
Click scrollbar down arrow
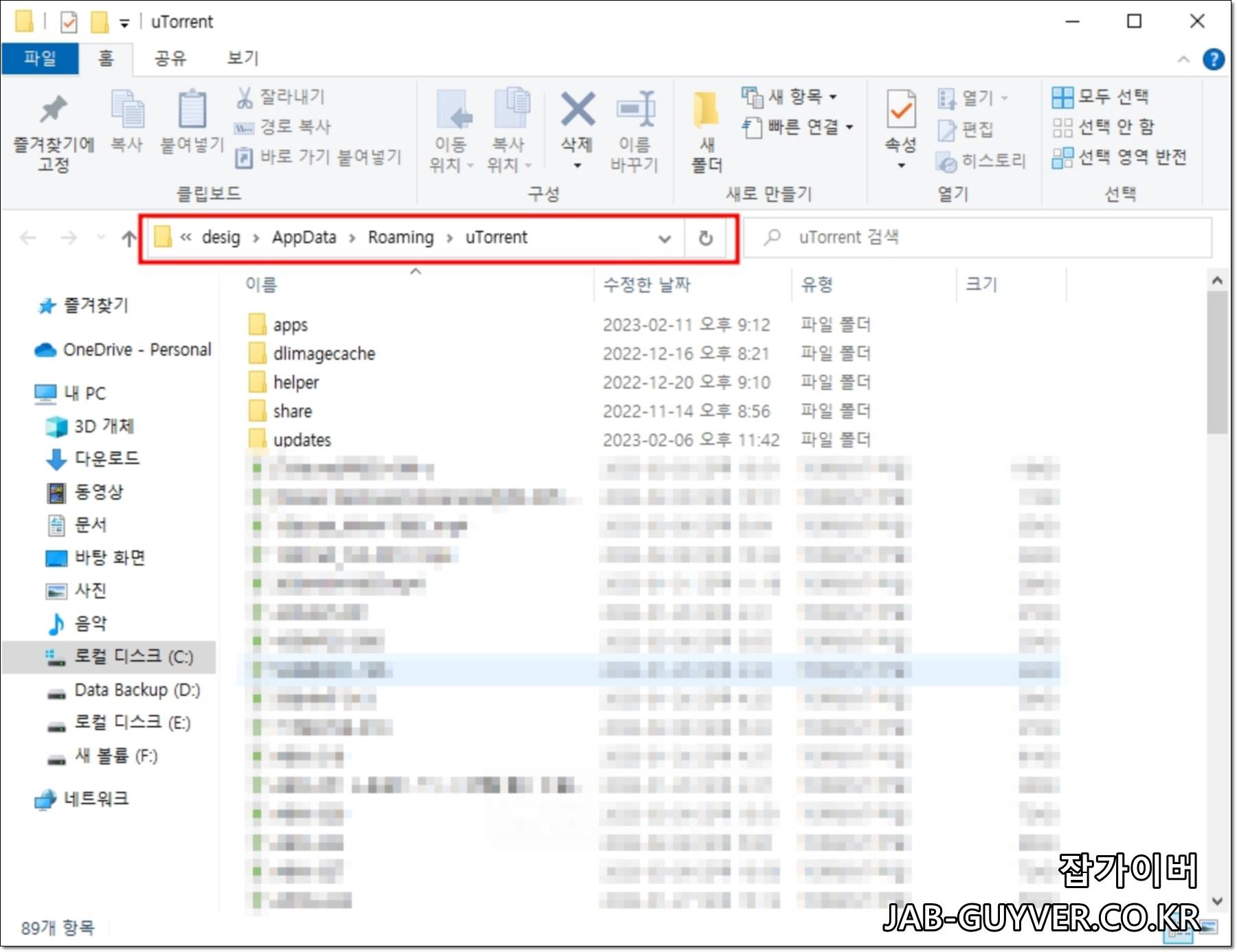[1217, 901]
